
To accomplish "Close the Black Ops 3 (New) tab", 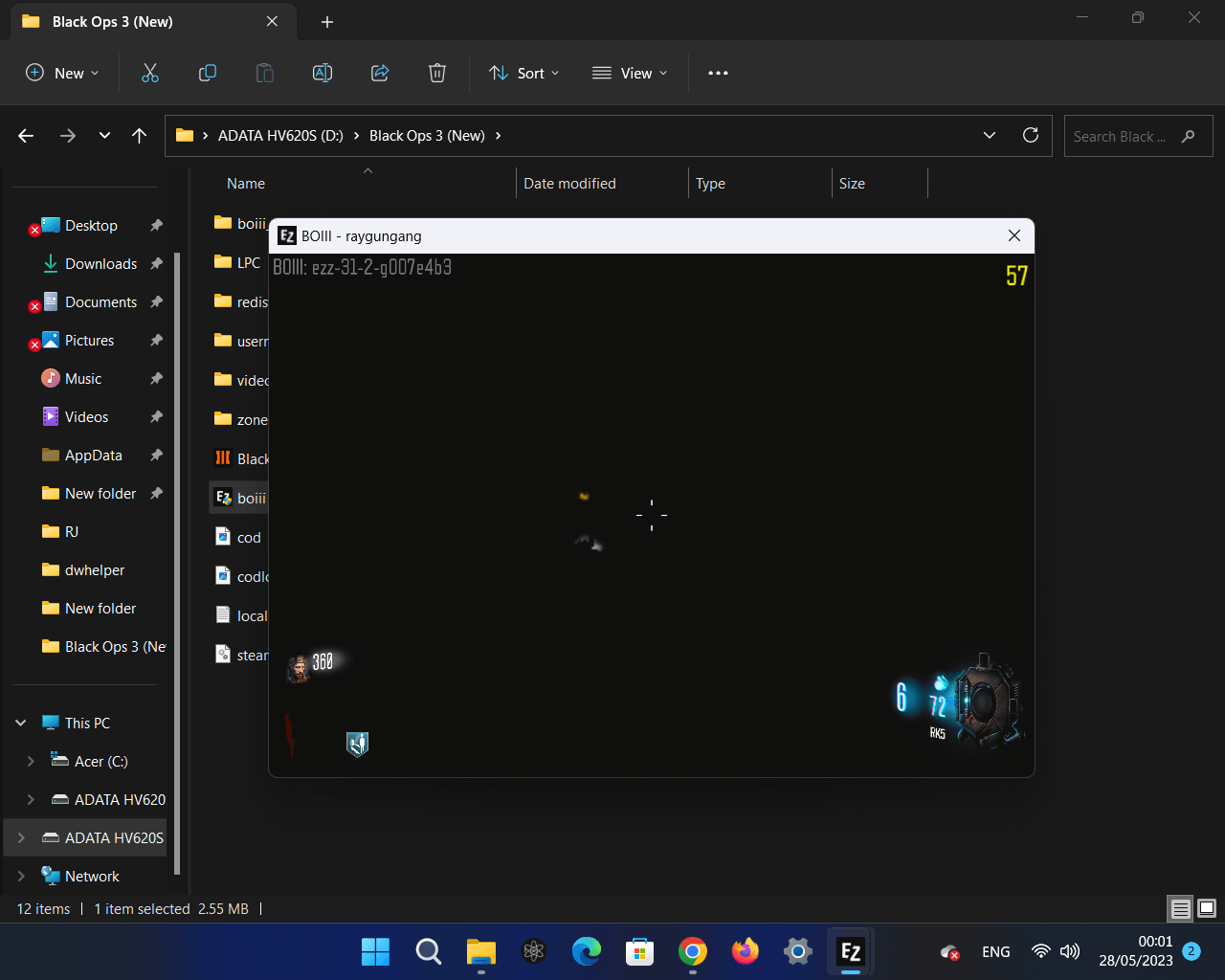I will tap(272, 22).
